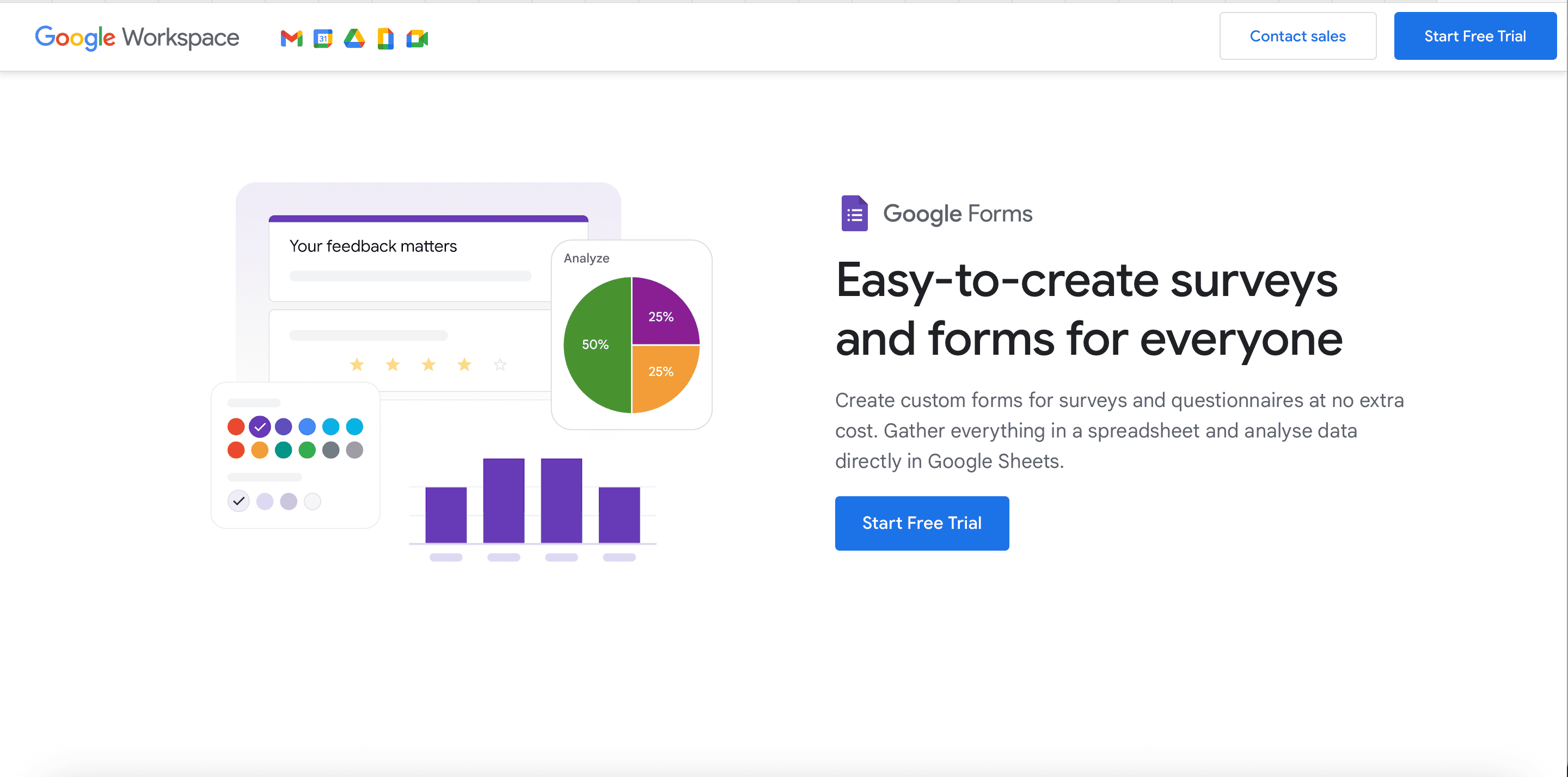Screen dimensions: 1568x777
Task: Select the teal color swatch
Action: pyautogui.click(x=283, y=451)
